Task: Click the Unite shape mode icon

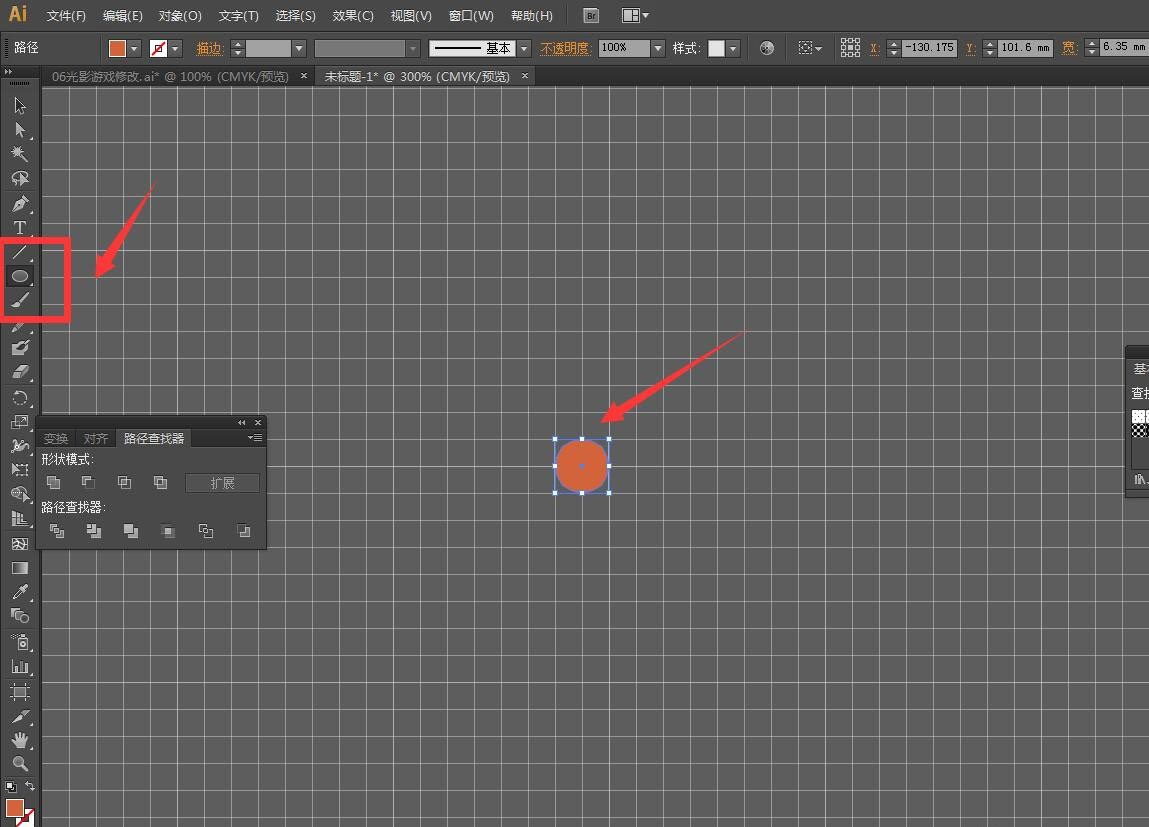Action: click(x=53, y=482)
